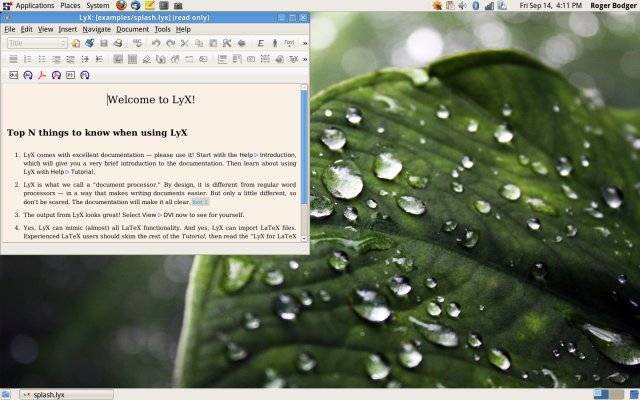
Task: Insert figure float icon
Action: (118, 59)
